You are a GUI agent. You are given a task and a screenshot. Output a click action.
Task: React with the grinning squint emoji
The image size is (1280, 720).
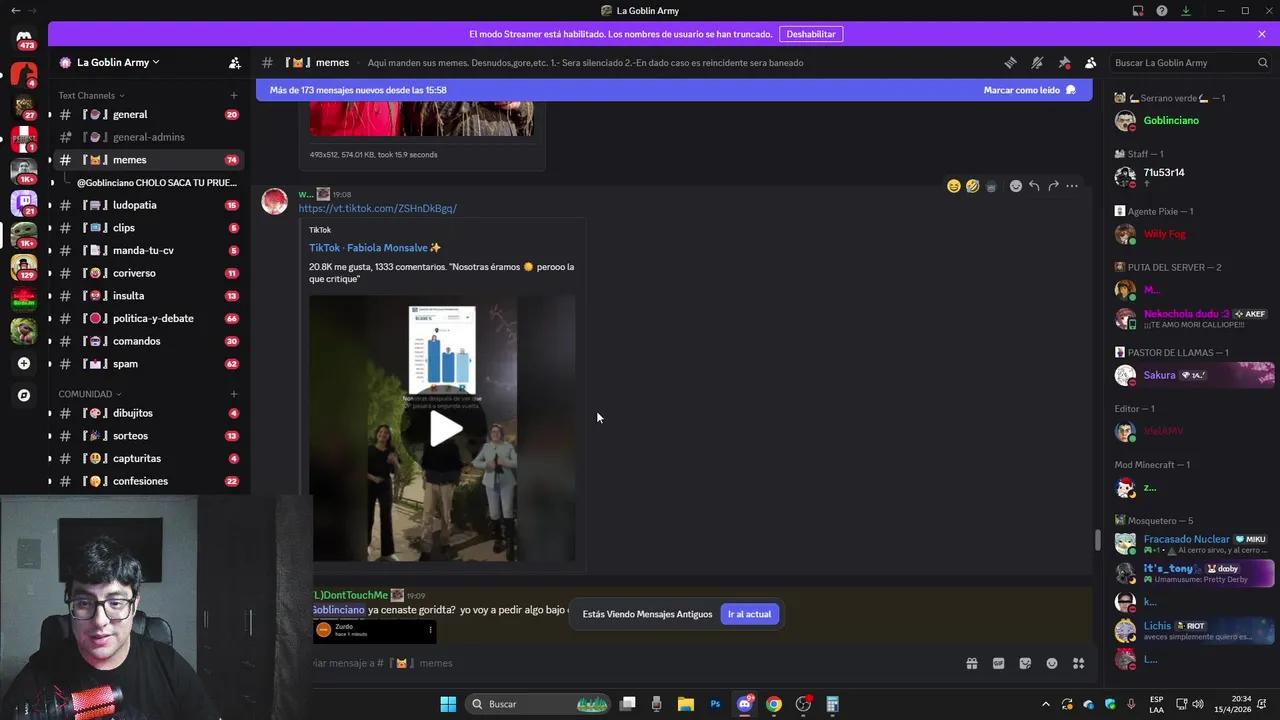(954, 186)
